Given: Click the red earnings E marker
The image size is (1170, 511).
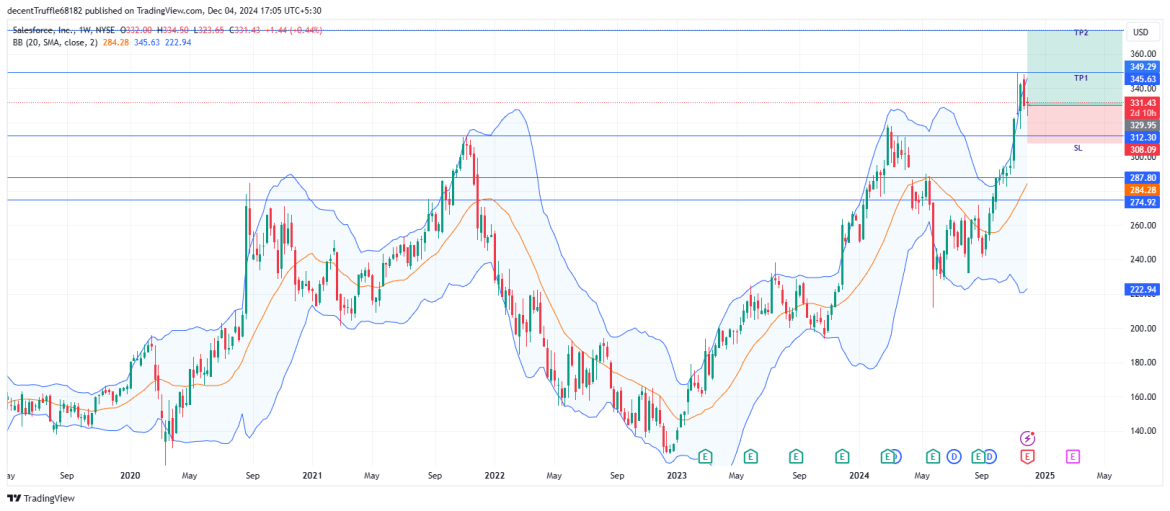Looking at the screenshot, I should (x=1026, y=457).
